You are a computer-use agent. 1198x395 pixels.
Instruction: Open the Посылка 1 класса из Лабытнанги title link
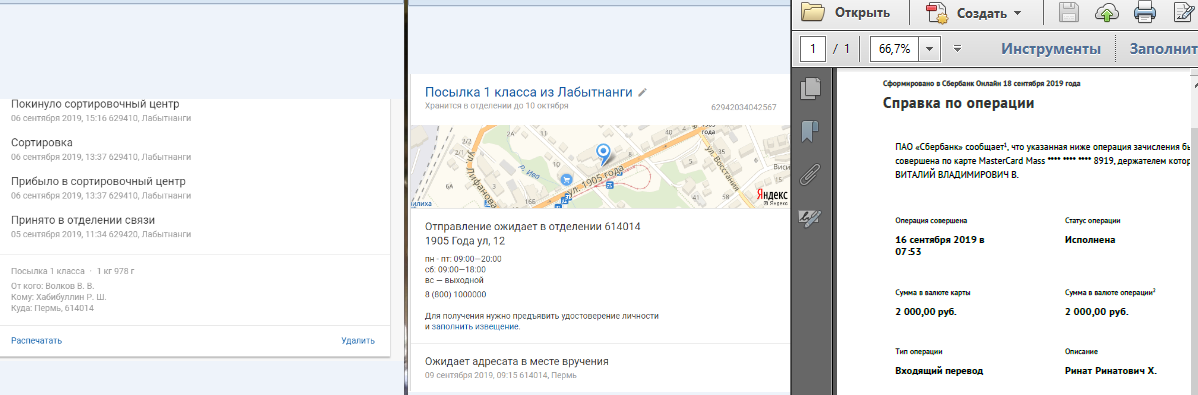coord(529,92)
